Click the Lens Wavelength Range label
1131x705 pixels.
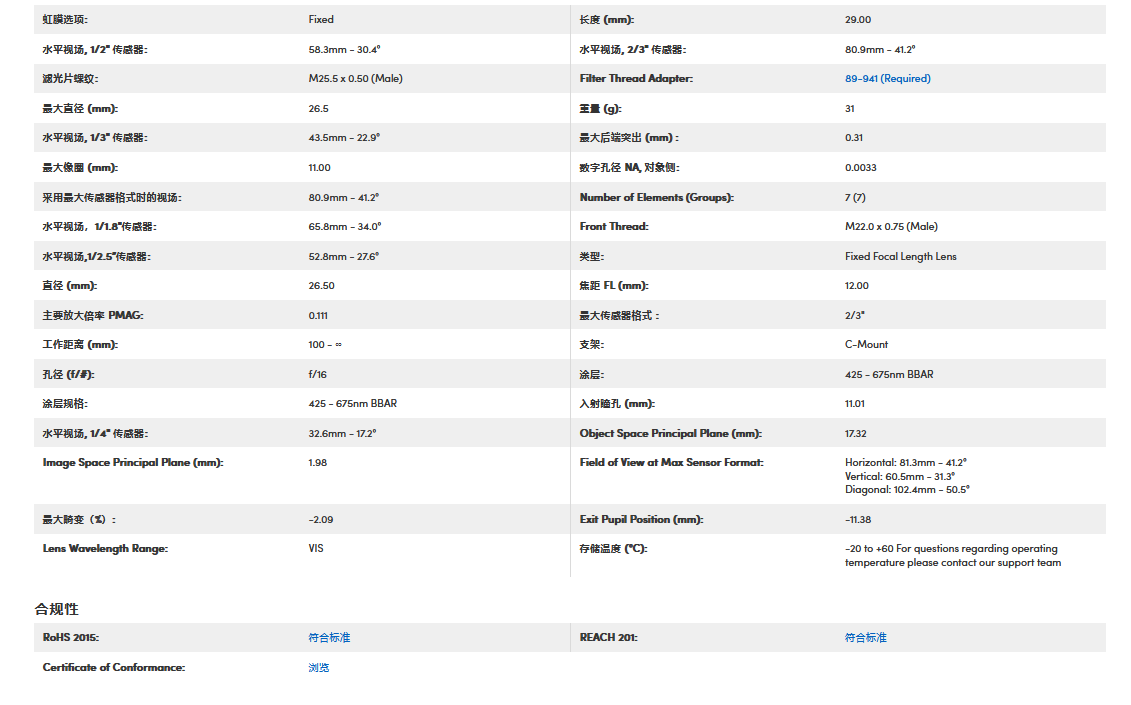coord(105,549)
